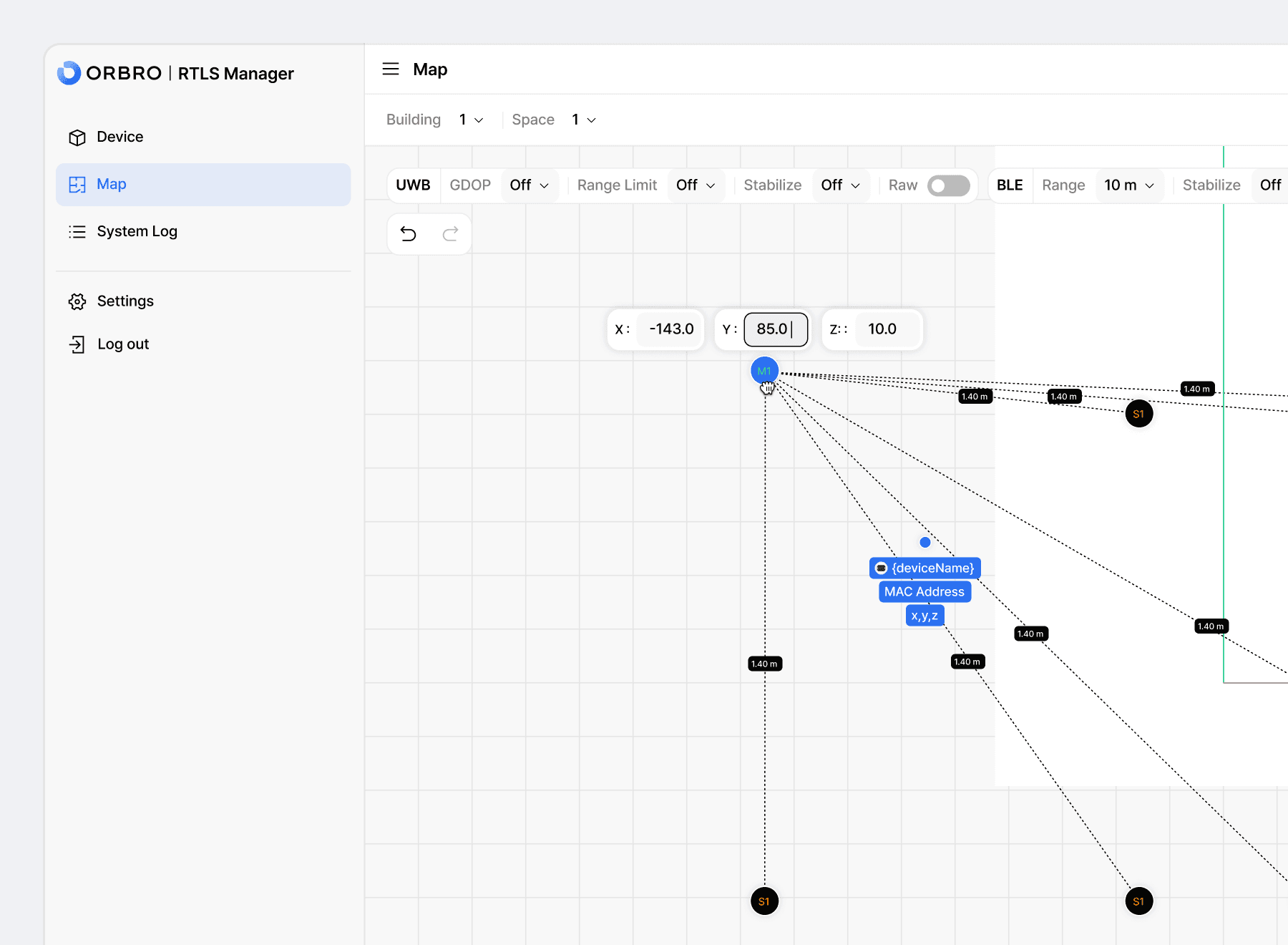The image size is (1288, 945).
Task: Open the BLE Range 10 m dropdown
Action: (1128, 185)
